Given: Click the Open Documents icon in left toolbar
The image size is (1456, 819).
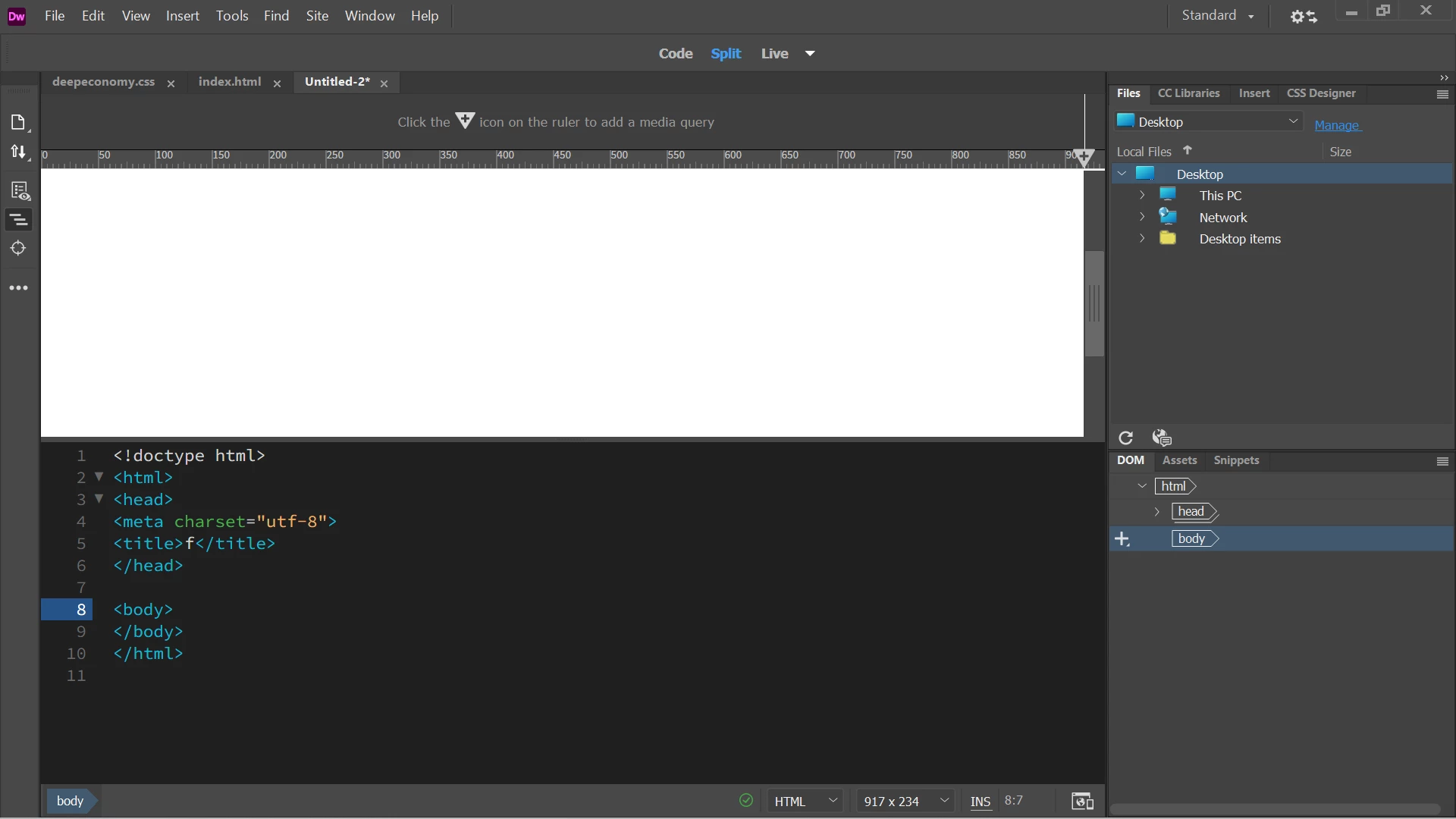Looking at the screenshot, I should [18, 122].
